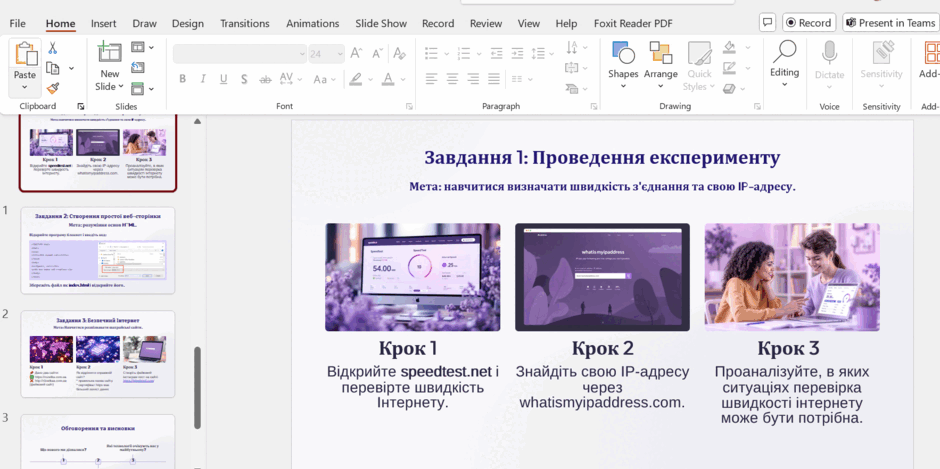Toggle Bold formatting
940x469 pixels.
(x=182, y=79)
